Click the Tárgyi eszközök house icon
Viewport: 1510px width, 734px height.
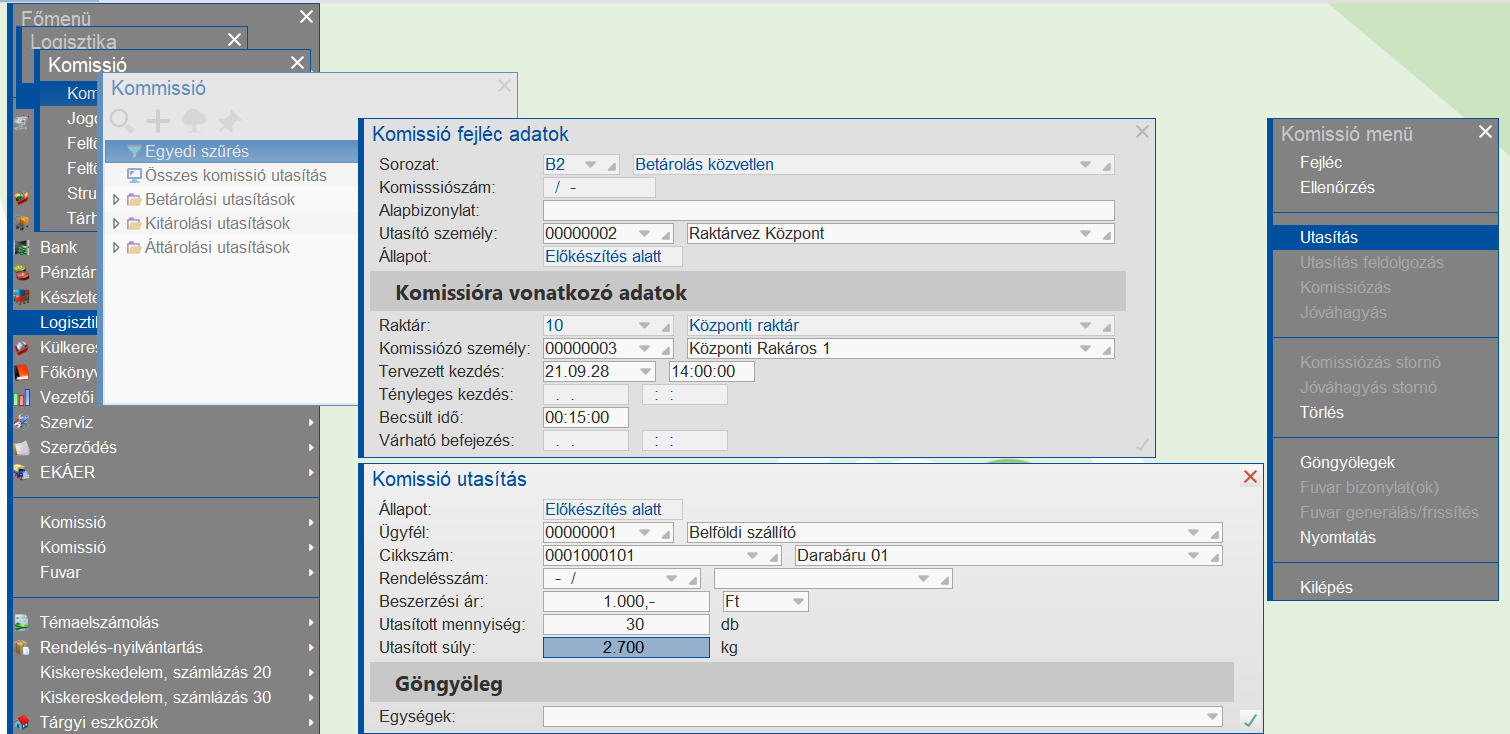(21, 722)
